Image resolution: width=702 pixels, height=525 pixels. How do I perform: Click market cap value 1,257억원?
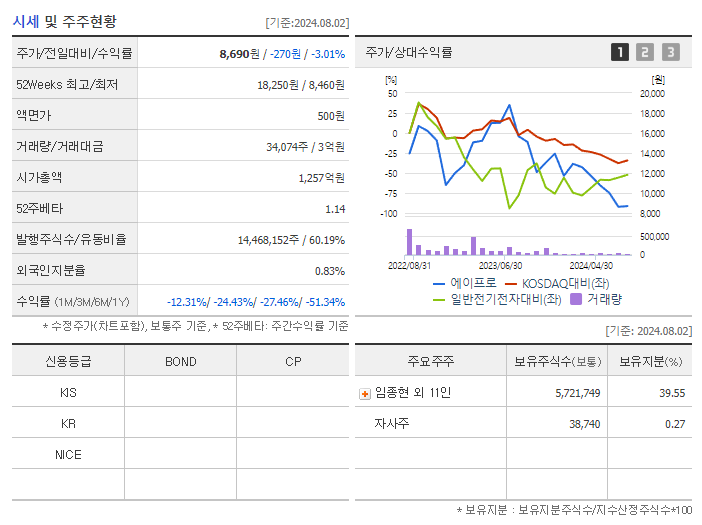click(321, 178)
